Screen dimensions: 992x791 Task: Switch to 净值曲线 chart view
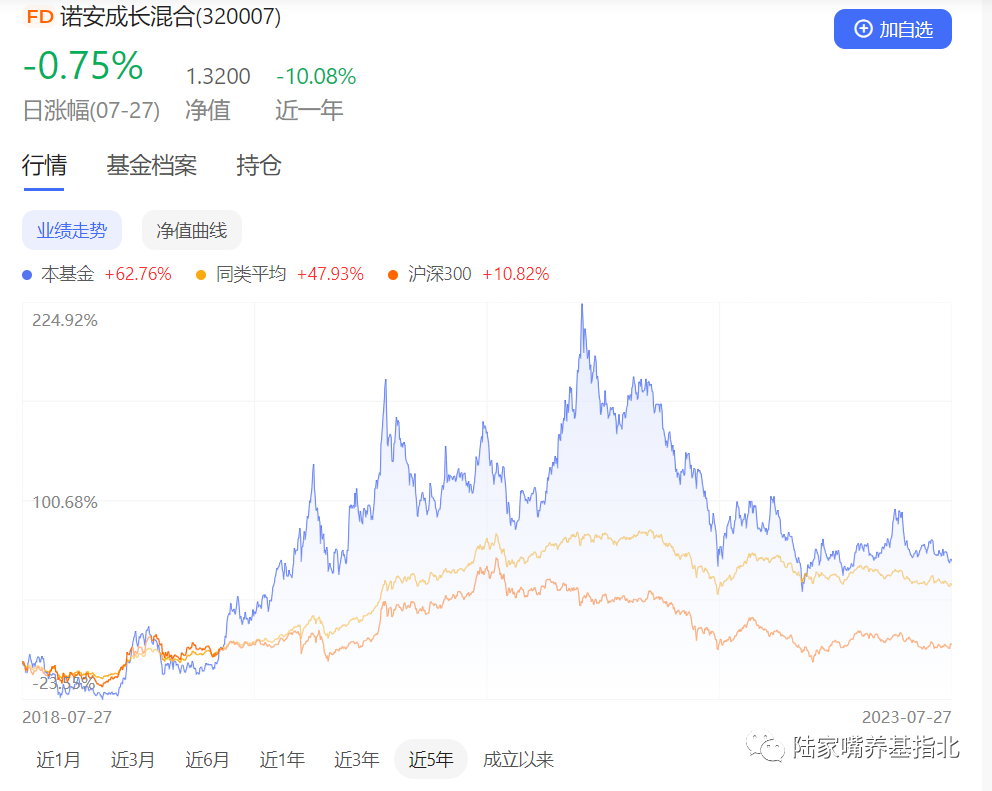click(x=192, y=230)
